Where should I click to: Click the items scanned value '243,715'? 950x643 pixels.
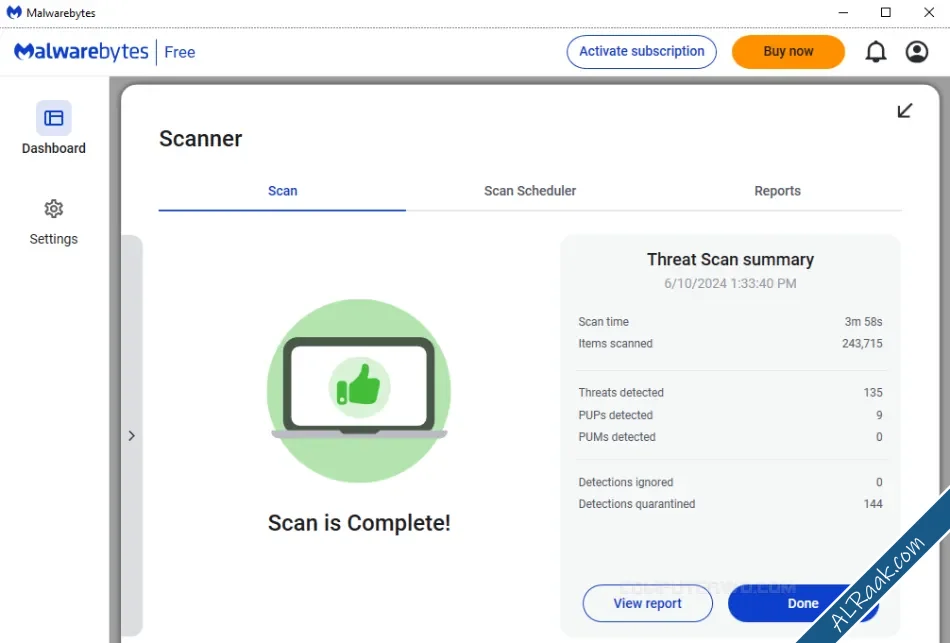click(862, 344)
